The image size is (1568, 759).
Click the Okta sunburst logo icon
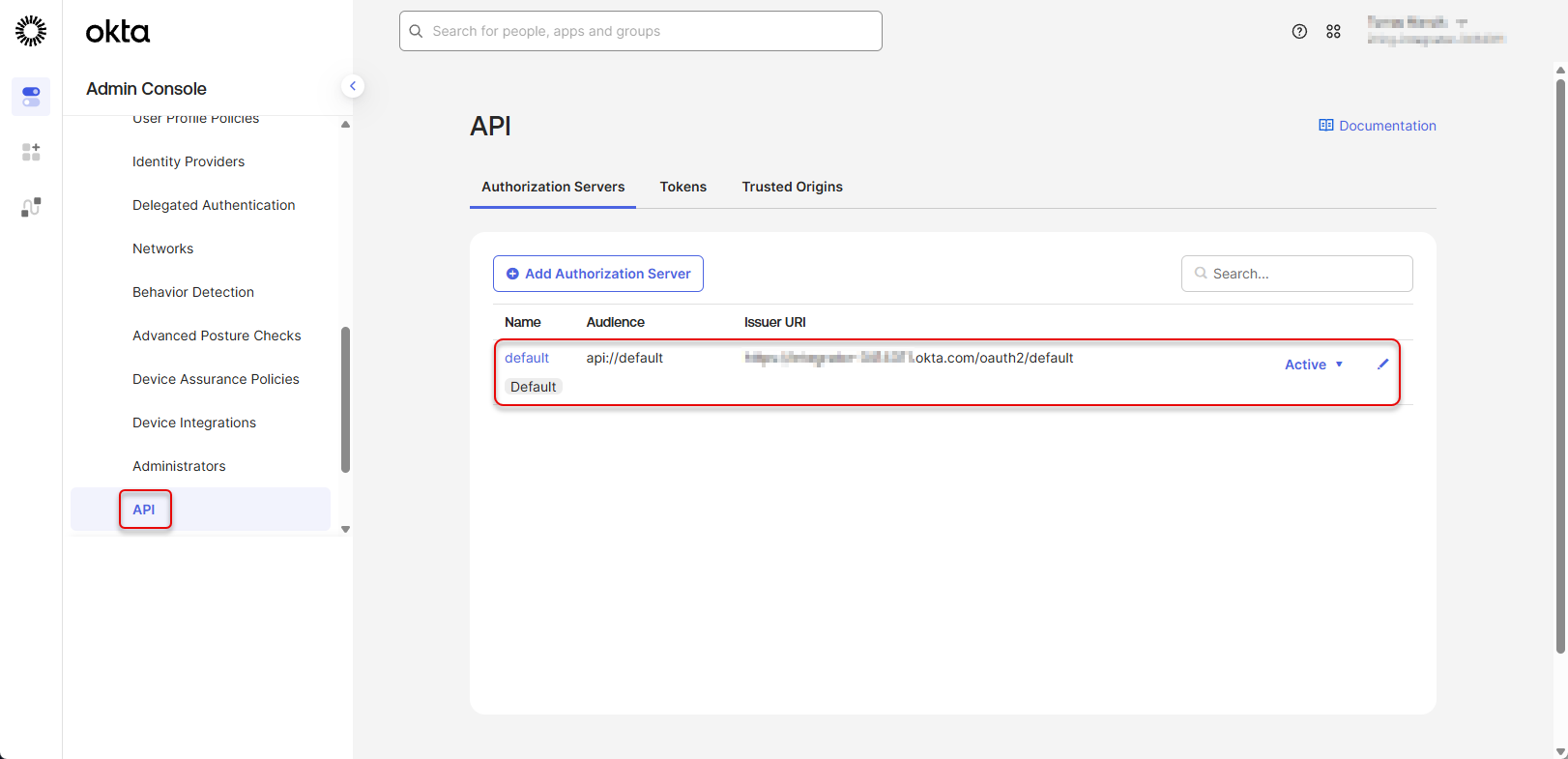point(31,31)
